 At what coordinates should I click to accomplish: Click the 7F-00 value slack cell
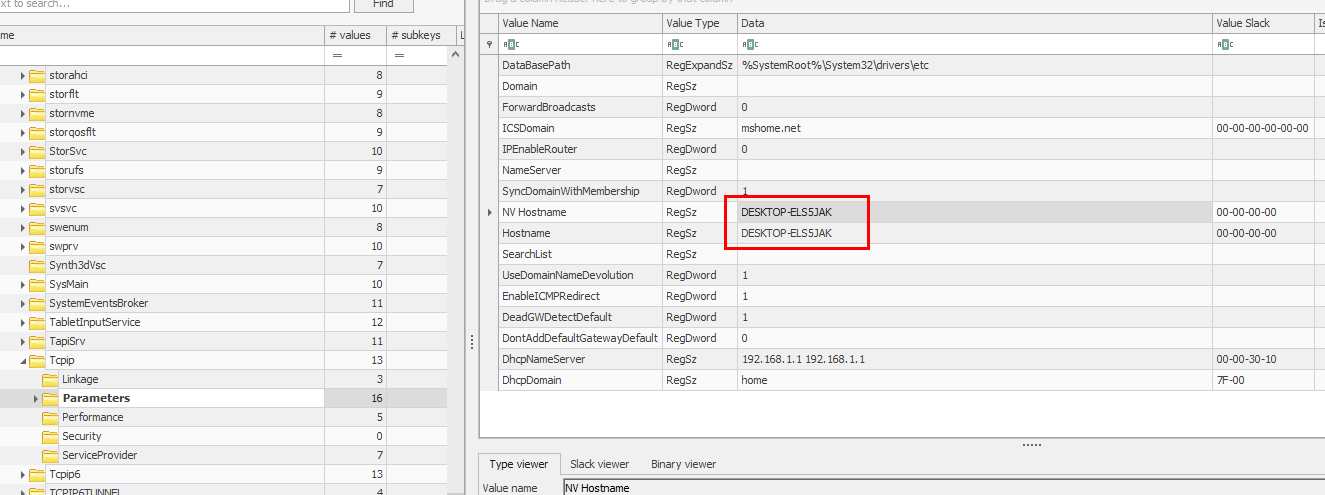coord(1262,380)
